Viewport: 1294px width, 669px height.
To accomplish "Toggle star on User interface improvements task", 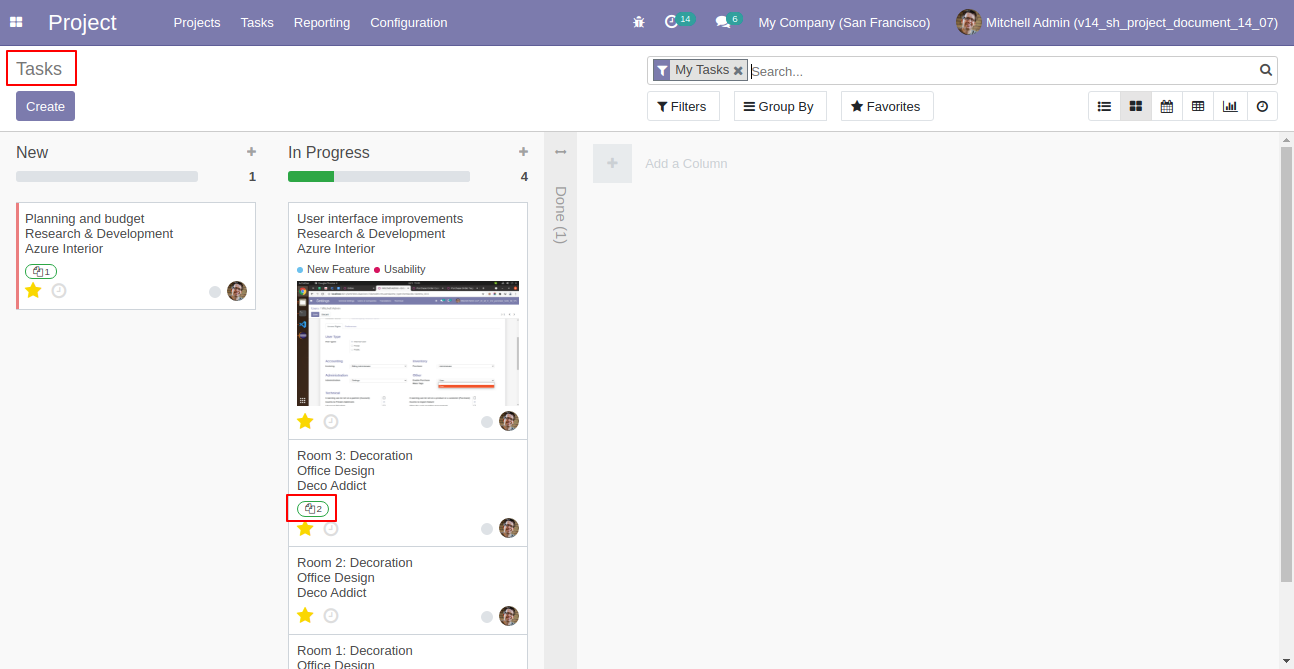I will [305, 421].
